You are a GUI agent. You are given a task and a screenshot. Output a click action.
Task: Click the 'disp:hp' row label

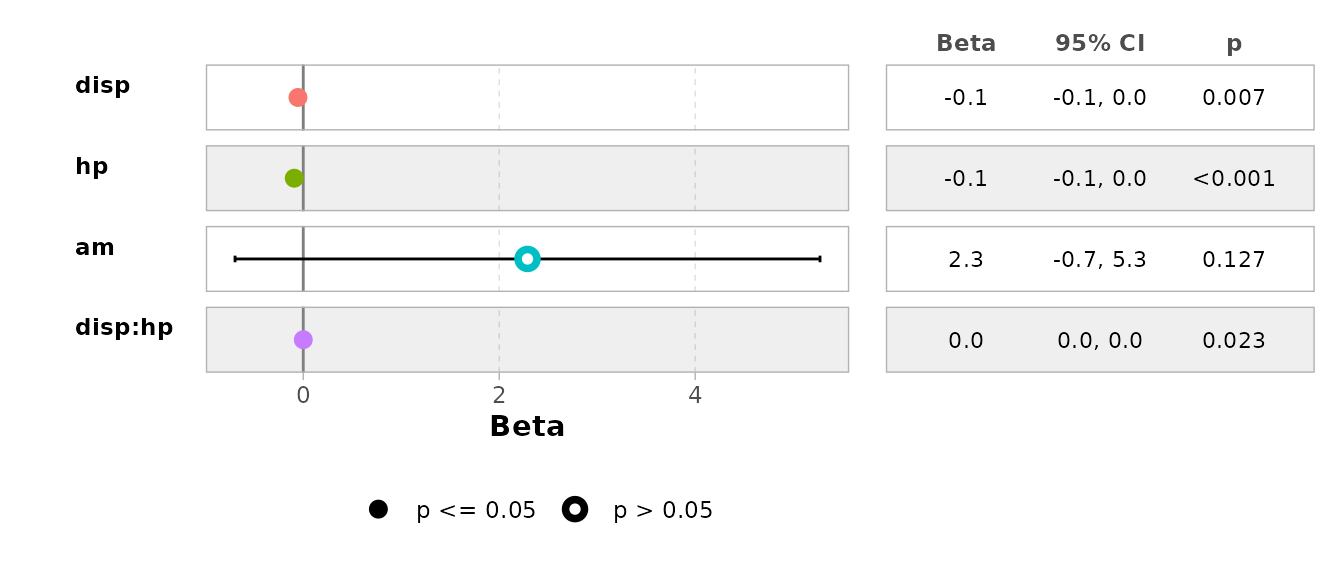click(124, 328)
